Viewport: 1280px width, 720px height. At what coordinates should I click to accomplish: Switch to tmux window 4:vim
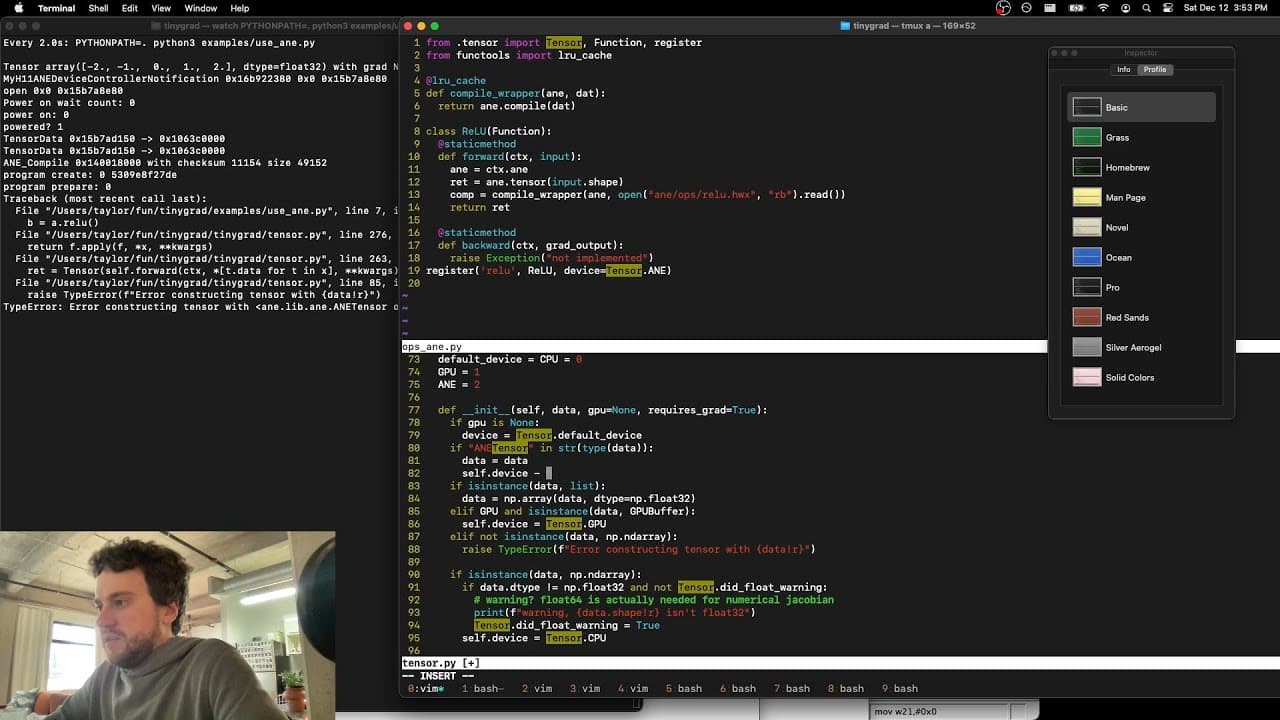click(634, 689)
